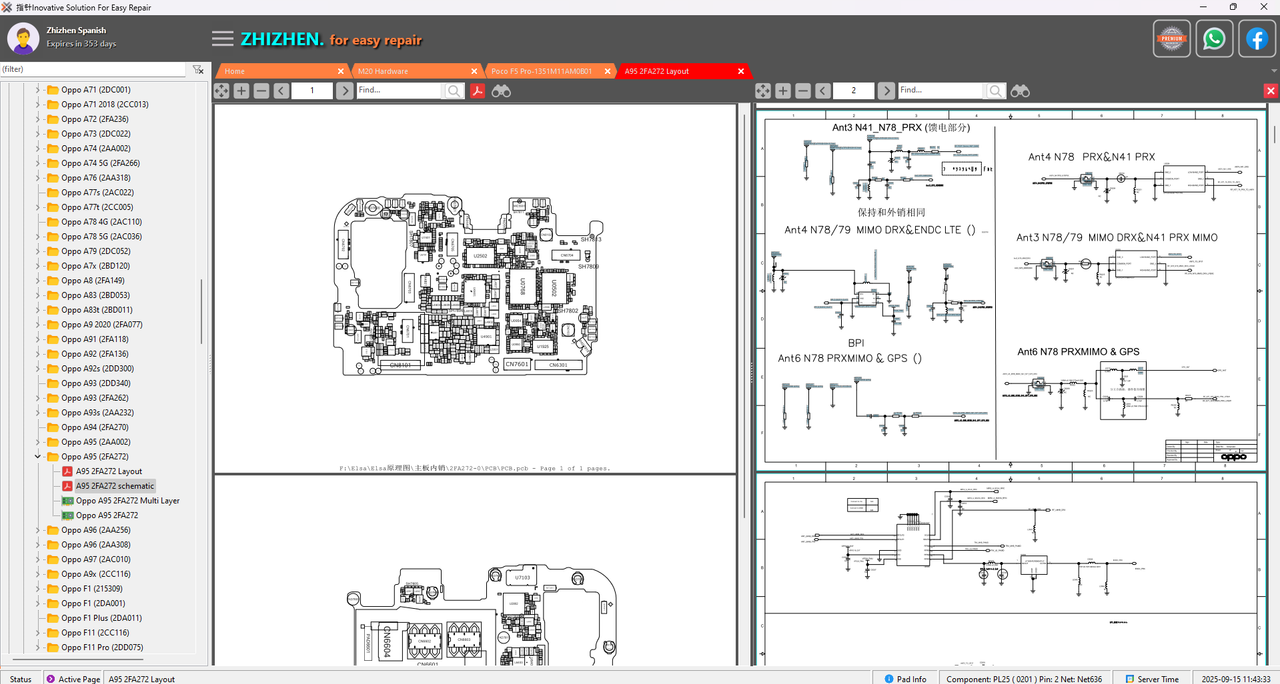The height and width of the screenshot is (684, 1280).
Task: Select the pan tool in right viewer
Action: click(x=763, y=91)
